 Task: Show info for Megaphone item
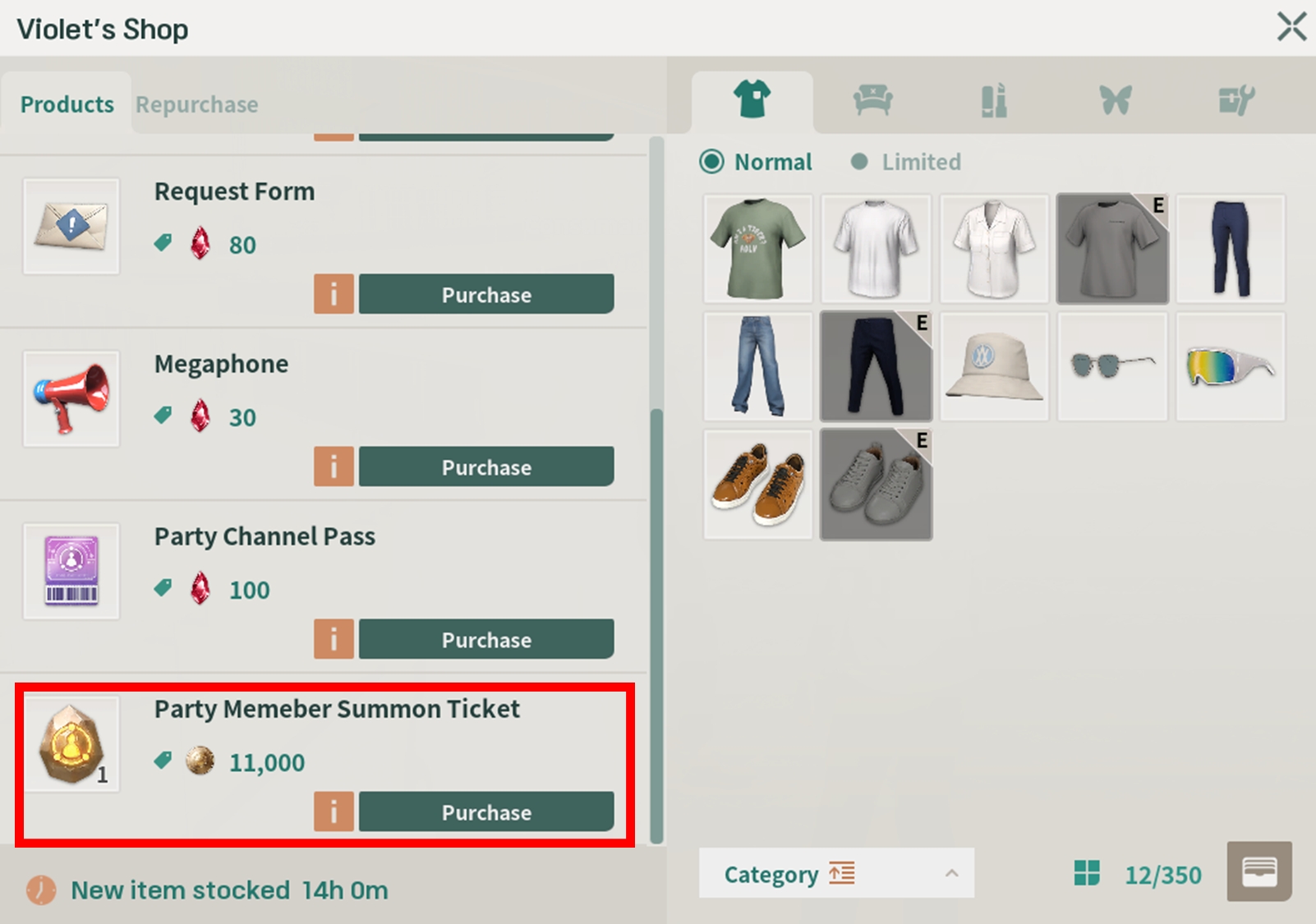tap(334, 467)
